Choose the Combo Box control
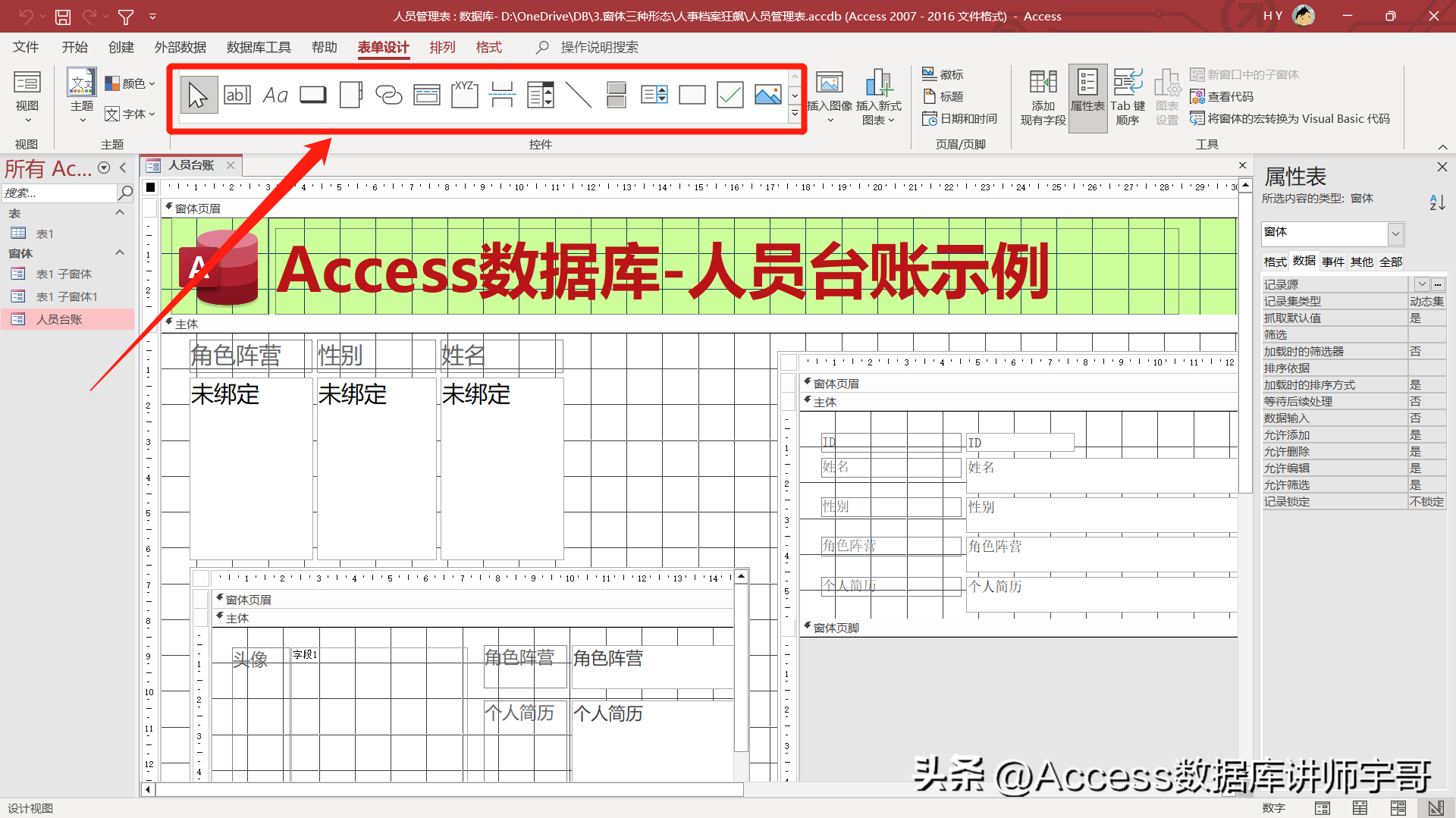 click(541, 95)
